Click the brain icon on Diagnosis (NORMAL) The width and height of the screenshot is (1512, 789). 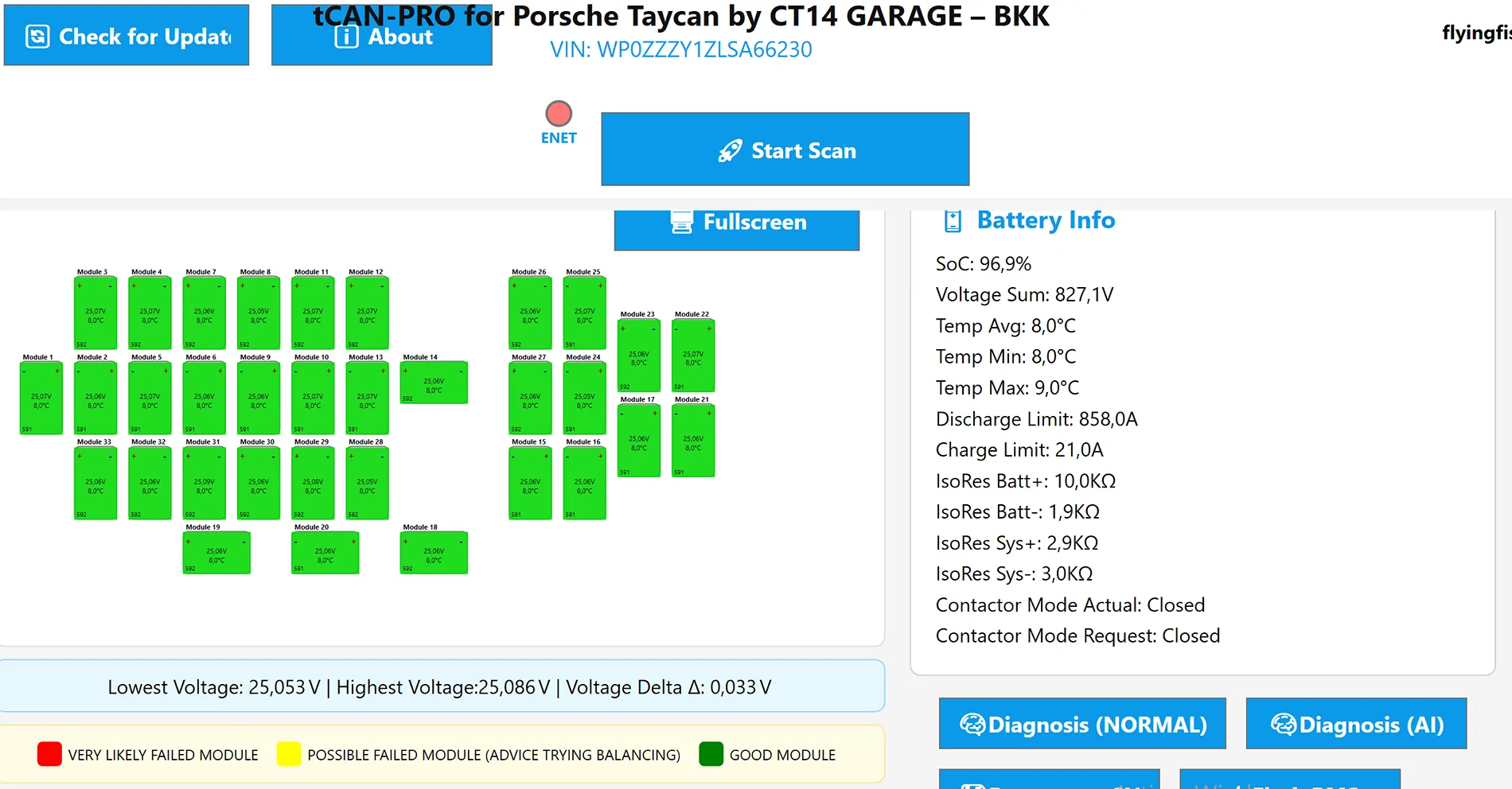click(x=972, y=725)
